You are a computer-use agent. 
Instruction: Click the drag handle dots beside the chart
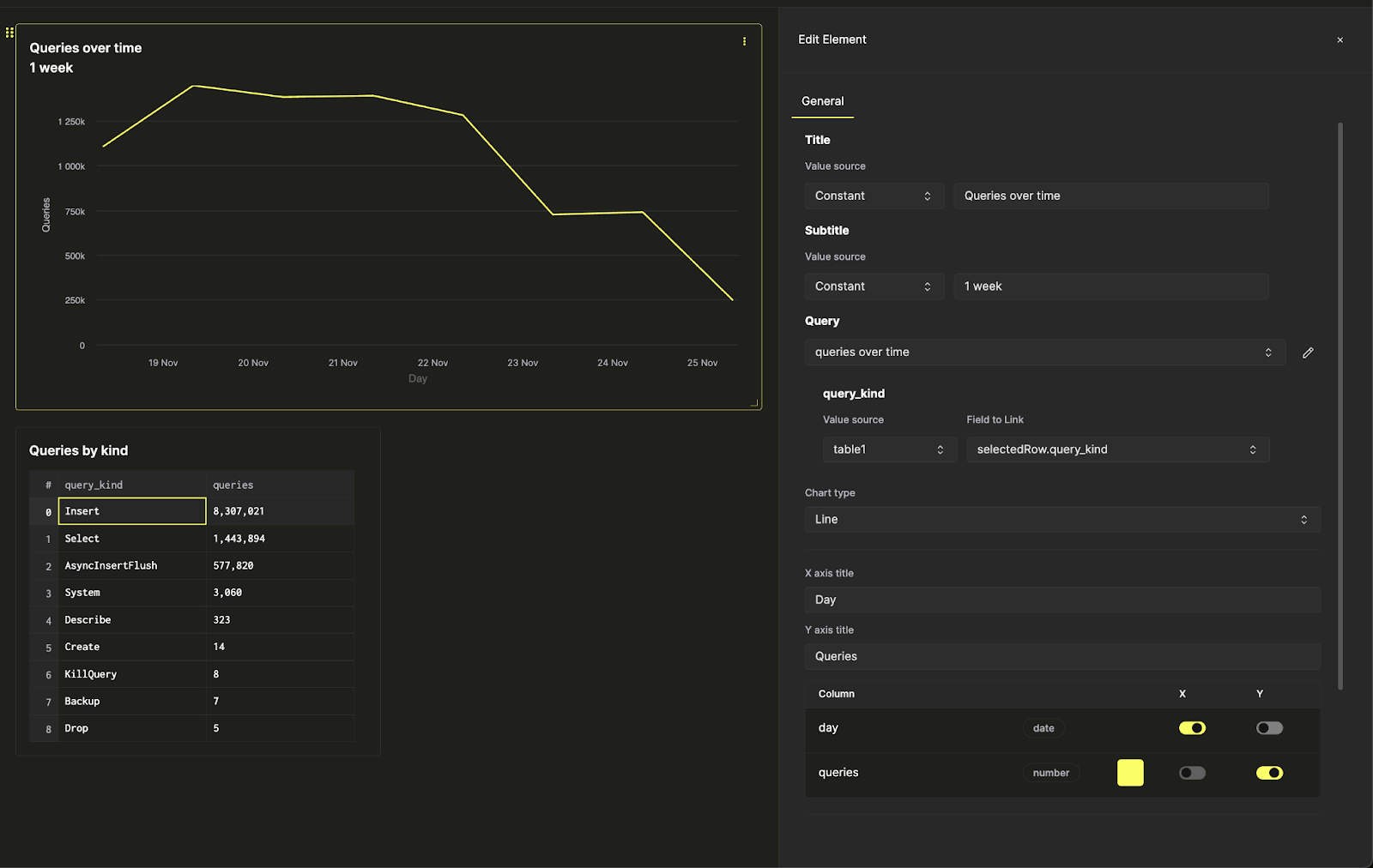(9, 33)
